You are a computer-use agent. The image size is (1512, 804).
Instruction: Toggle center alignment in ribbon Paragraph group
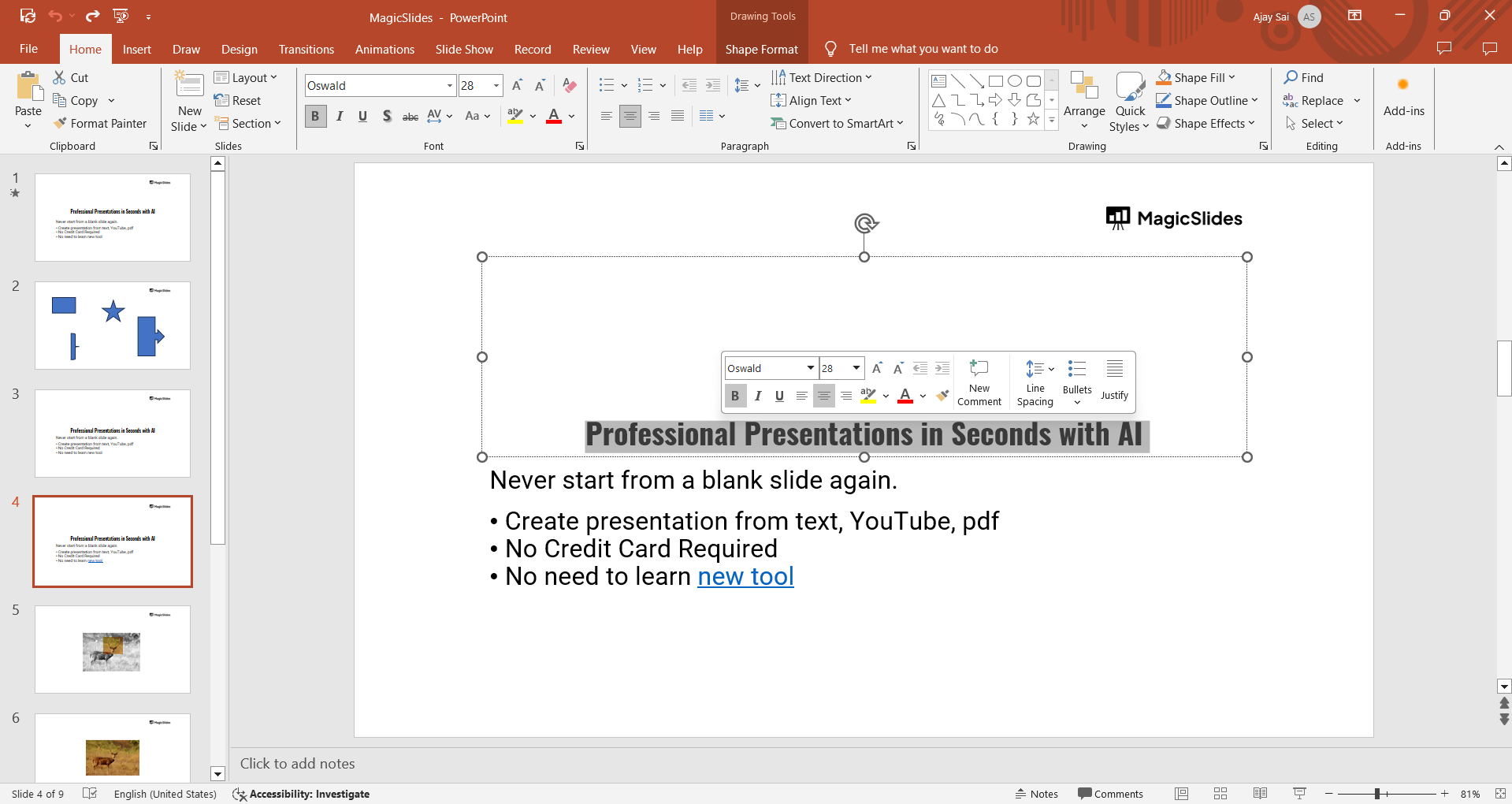630,116
